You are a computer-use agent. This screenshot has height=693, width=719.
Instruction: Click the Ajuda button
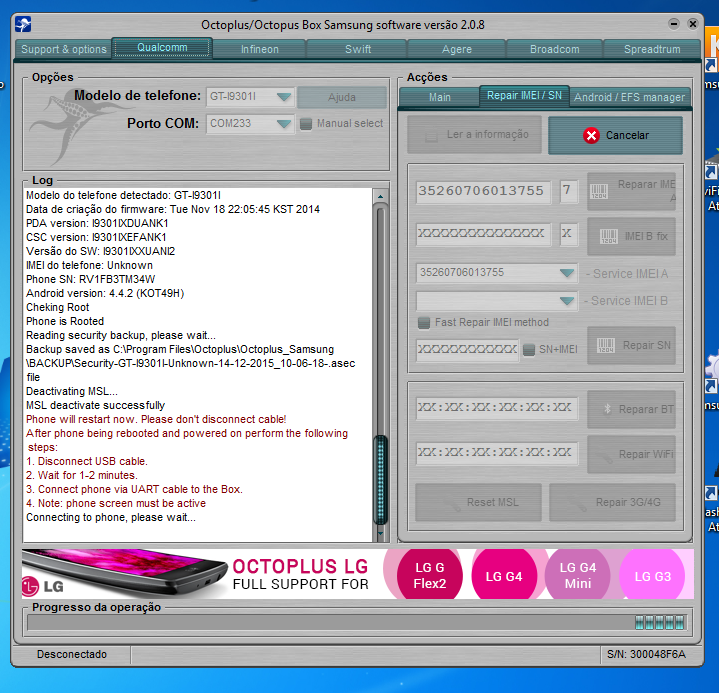[342, 97]
